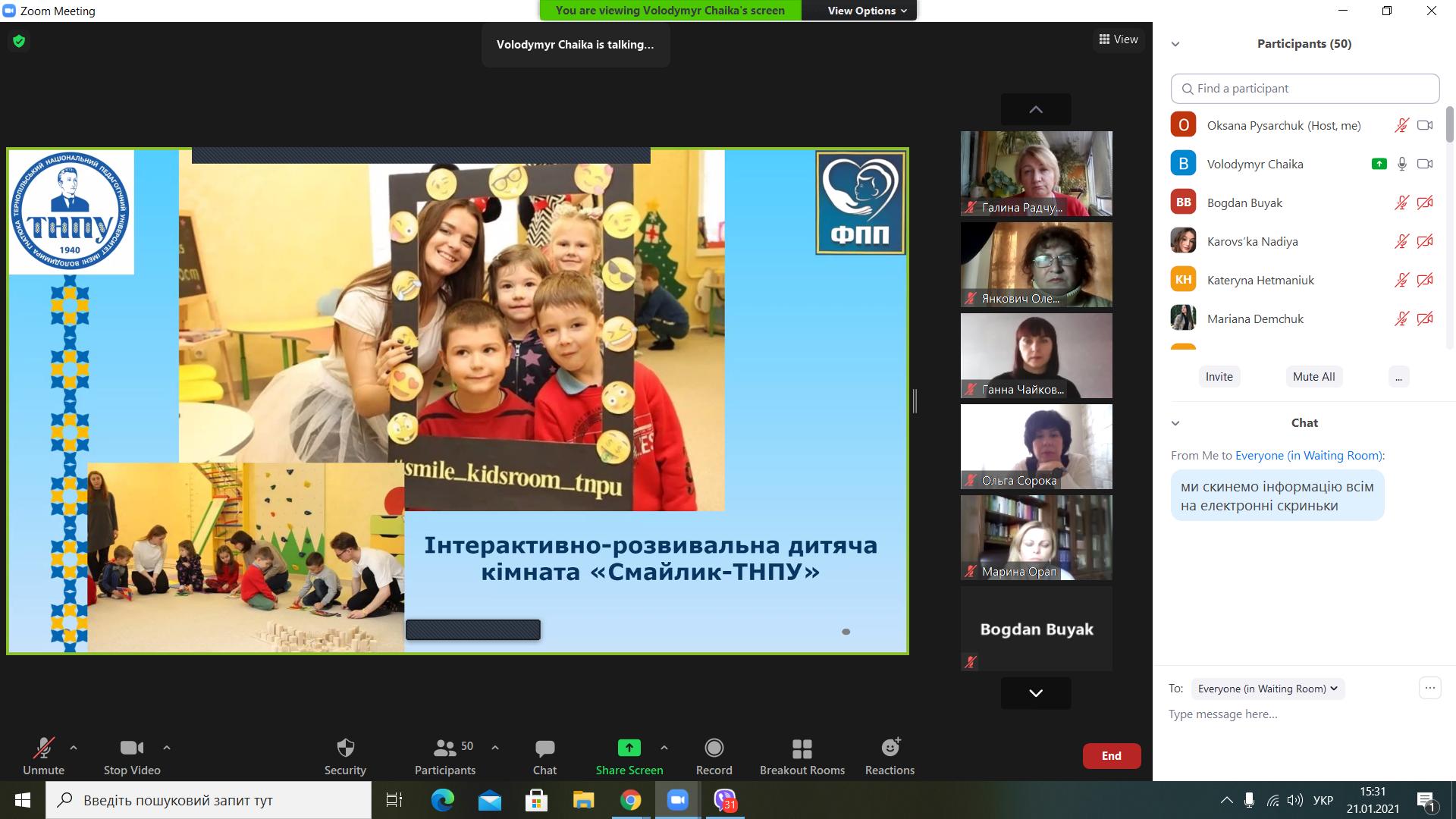
Task: Open the View layout menu
Action: (1119, 39)
